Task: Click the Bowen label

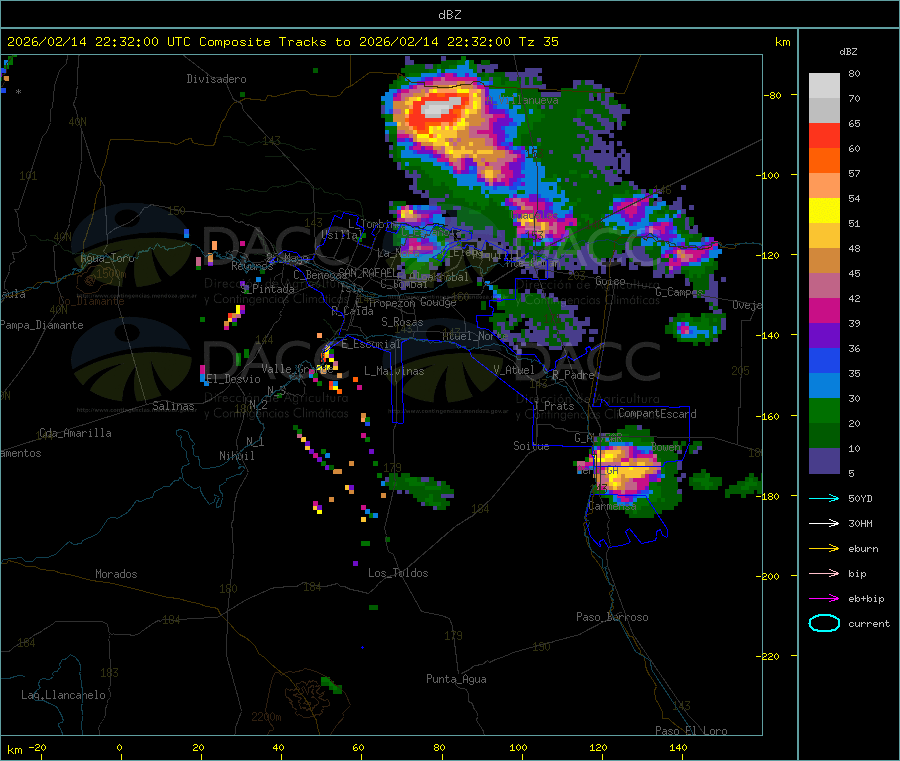Action: pos(666,447)
